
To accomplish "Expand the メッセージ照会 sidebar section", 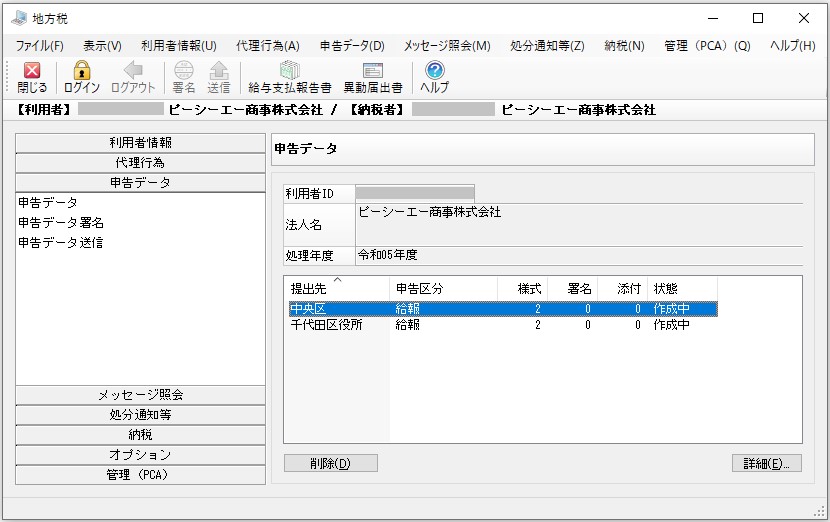I will (x=140, y=395).
